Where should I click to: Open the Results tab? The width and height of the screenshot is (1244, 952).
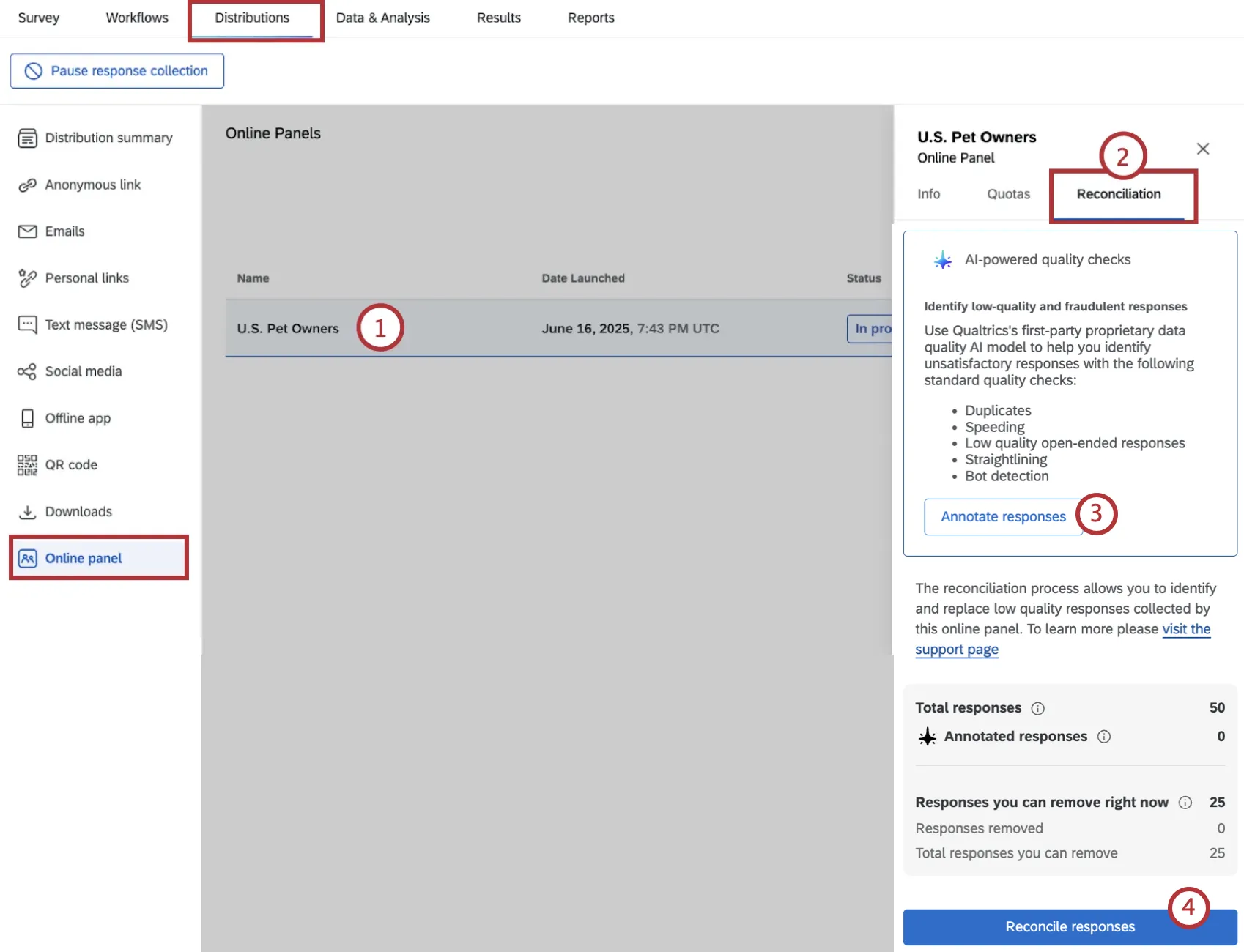(x=499, y=18)
